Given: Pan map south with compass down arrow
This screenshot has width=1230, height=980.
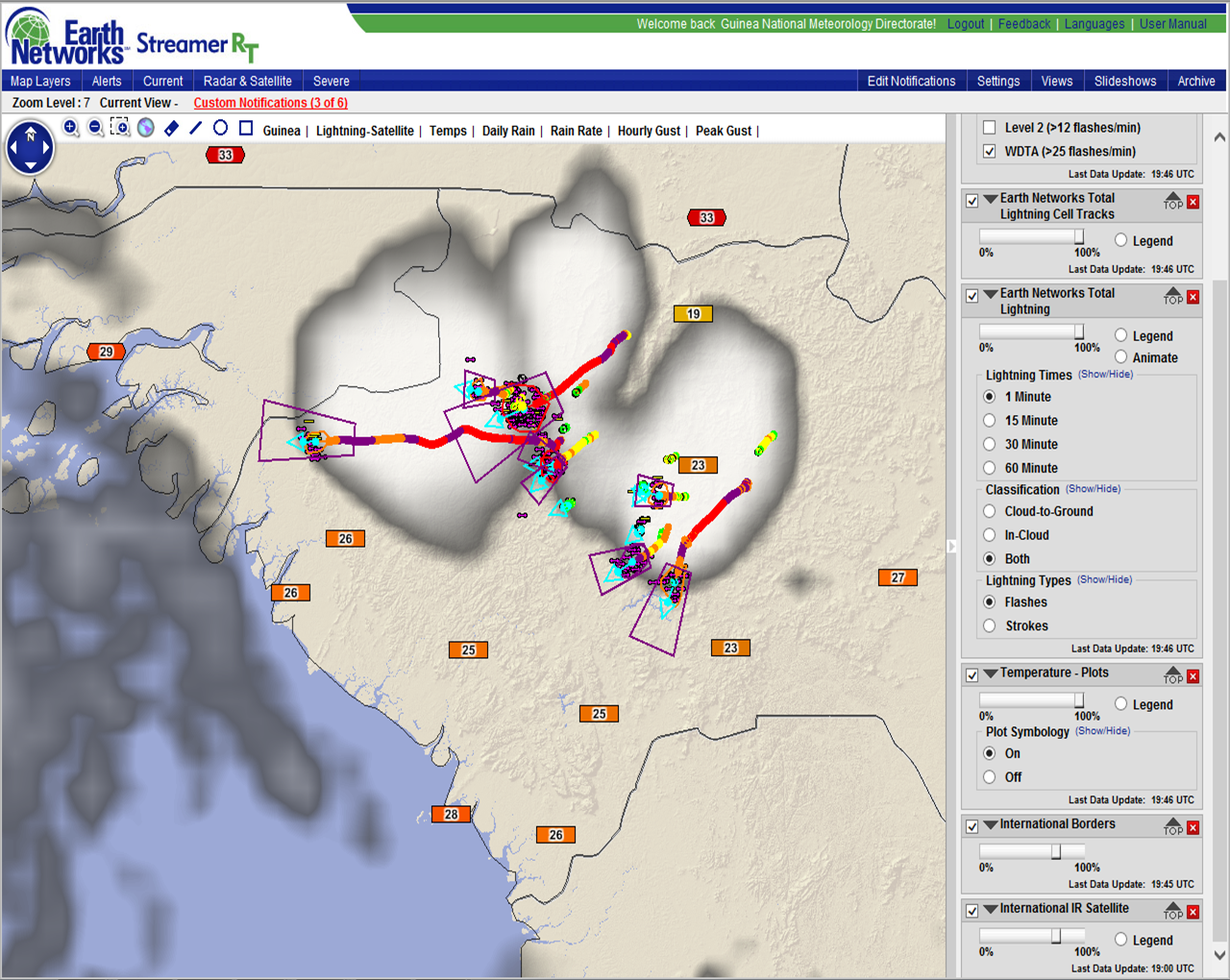Looking at the screenshot, I should coord(31,165).
